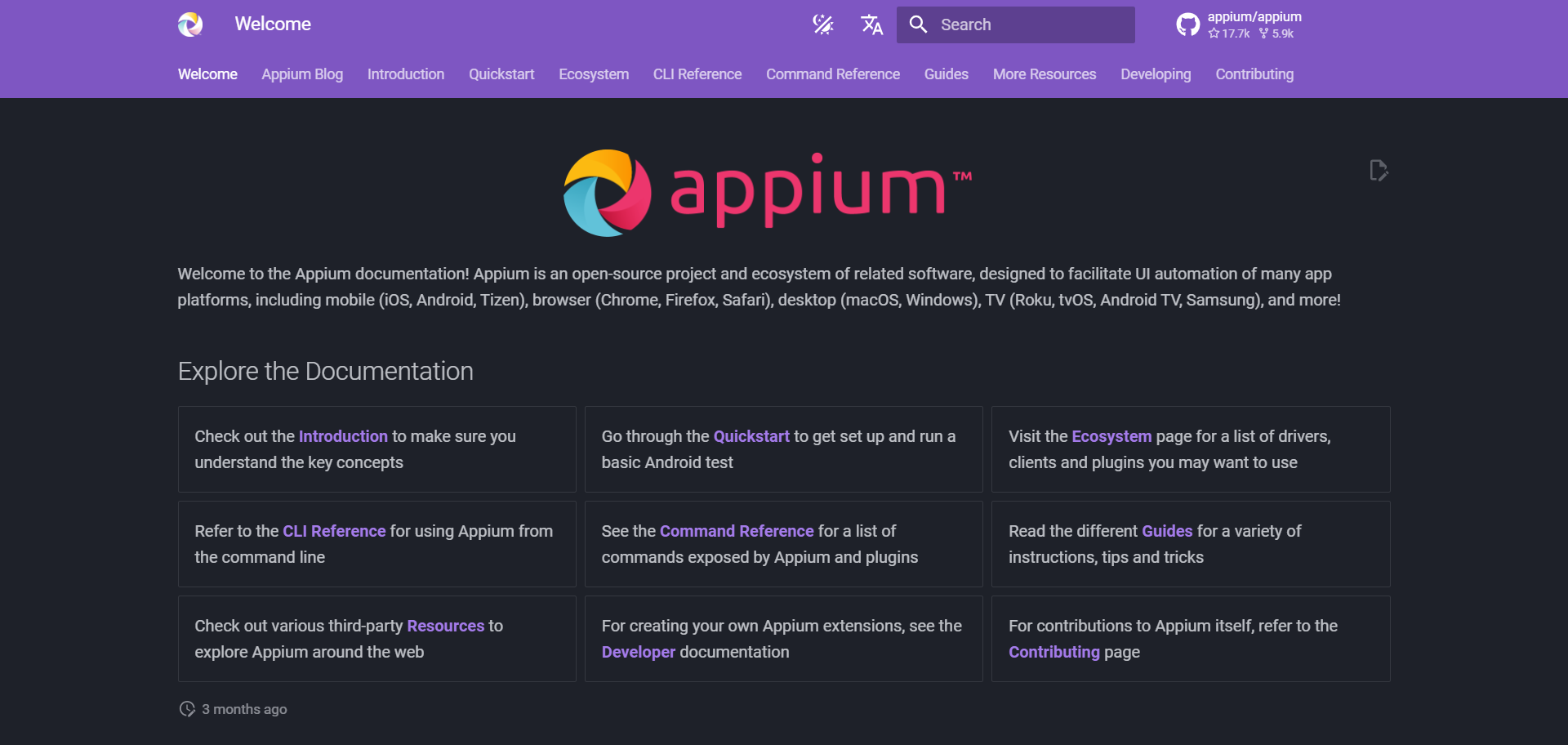Follow the Ecosystem link in the card

pos(1111,436)
